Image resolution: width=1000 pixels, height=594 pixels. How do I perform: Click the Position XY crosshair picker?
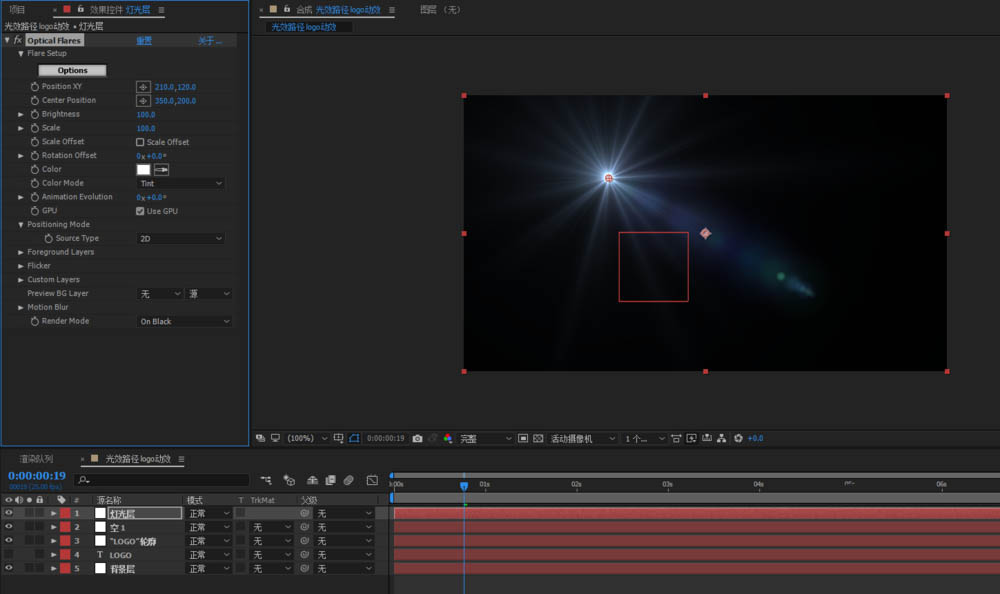[x=143, y=87]
